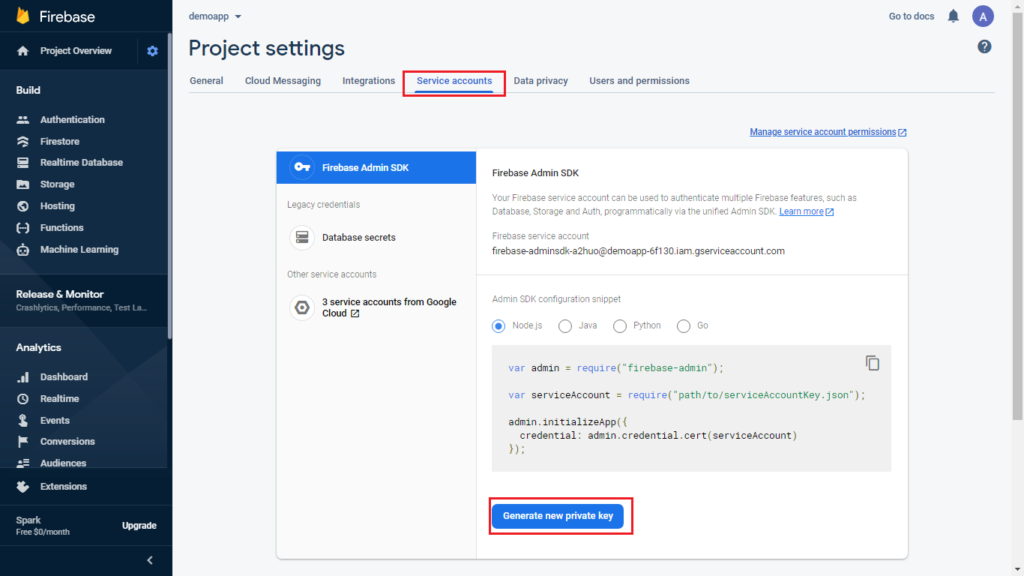The image size is (1024, 576).
Task: Click Generate new private key button
Action: (558, 516)
